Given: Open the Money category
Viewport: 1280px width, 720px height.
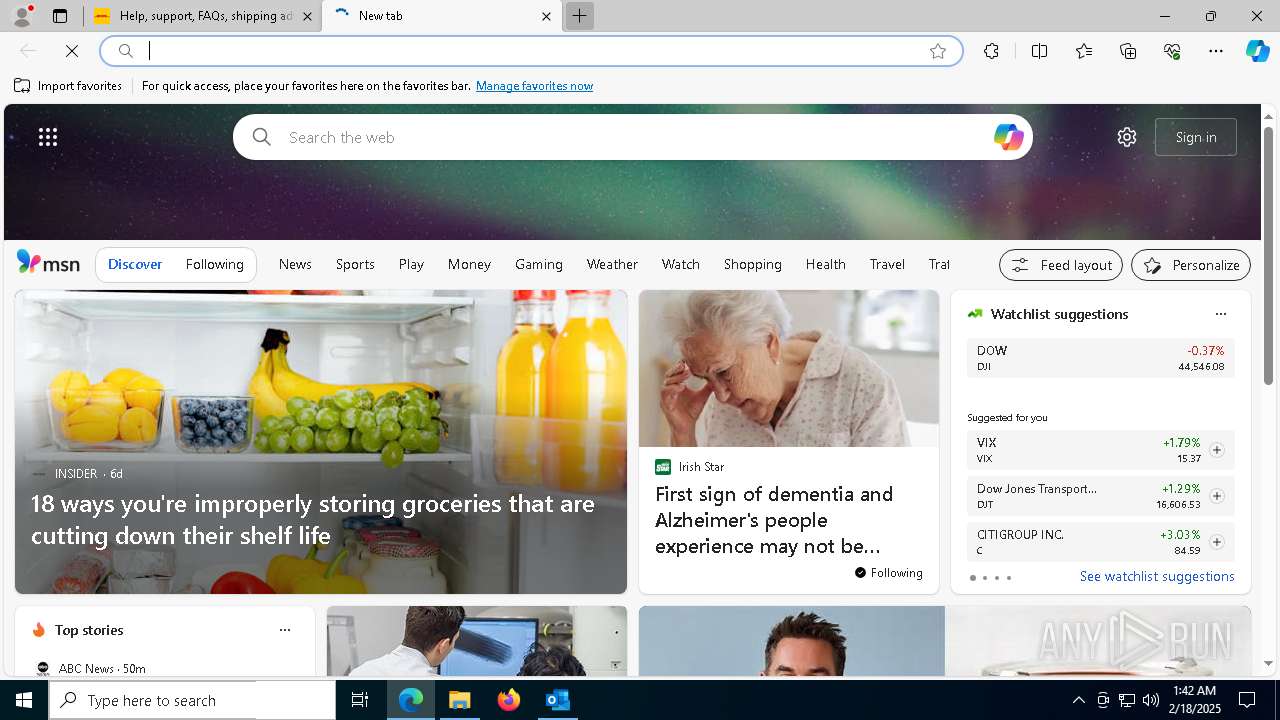Looking at the screenshot, I should tap(469, 264).
